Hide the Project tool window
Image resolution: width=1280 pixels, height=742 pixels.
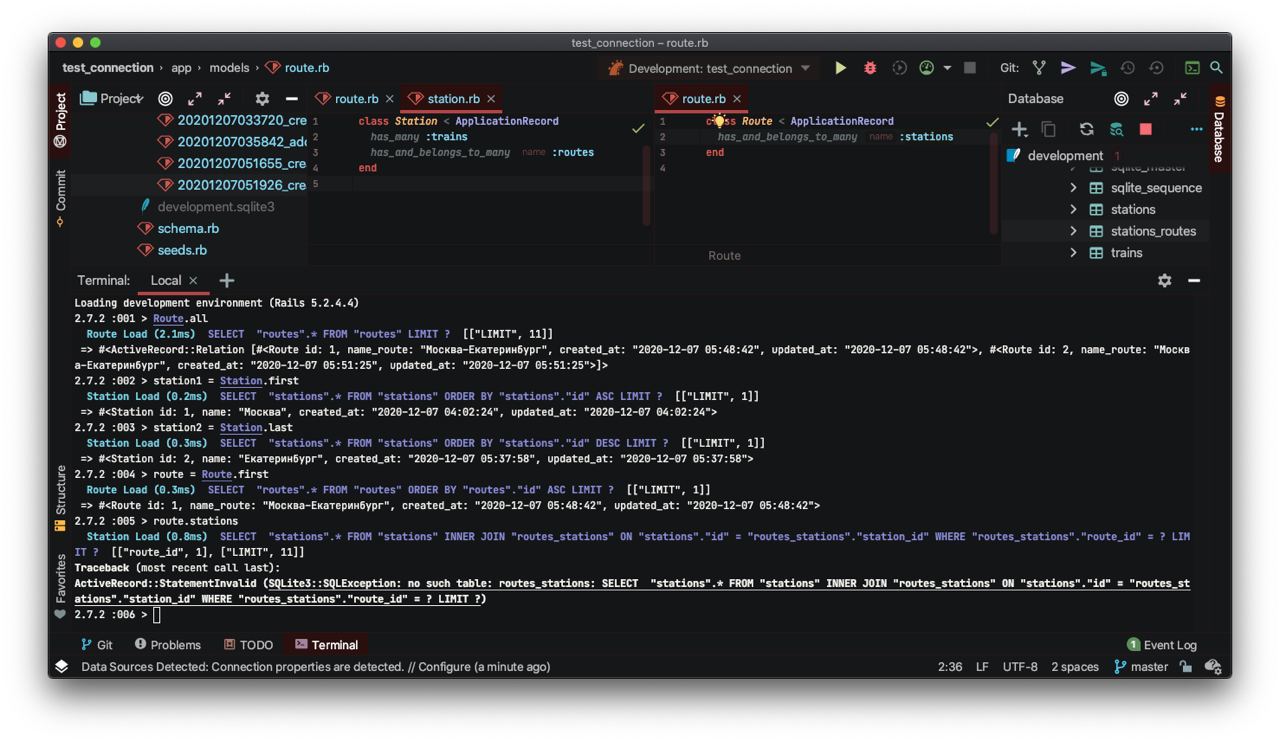291,99
